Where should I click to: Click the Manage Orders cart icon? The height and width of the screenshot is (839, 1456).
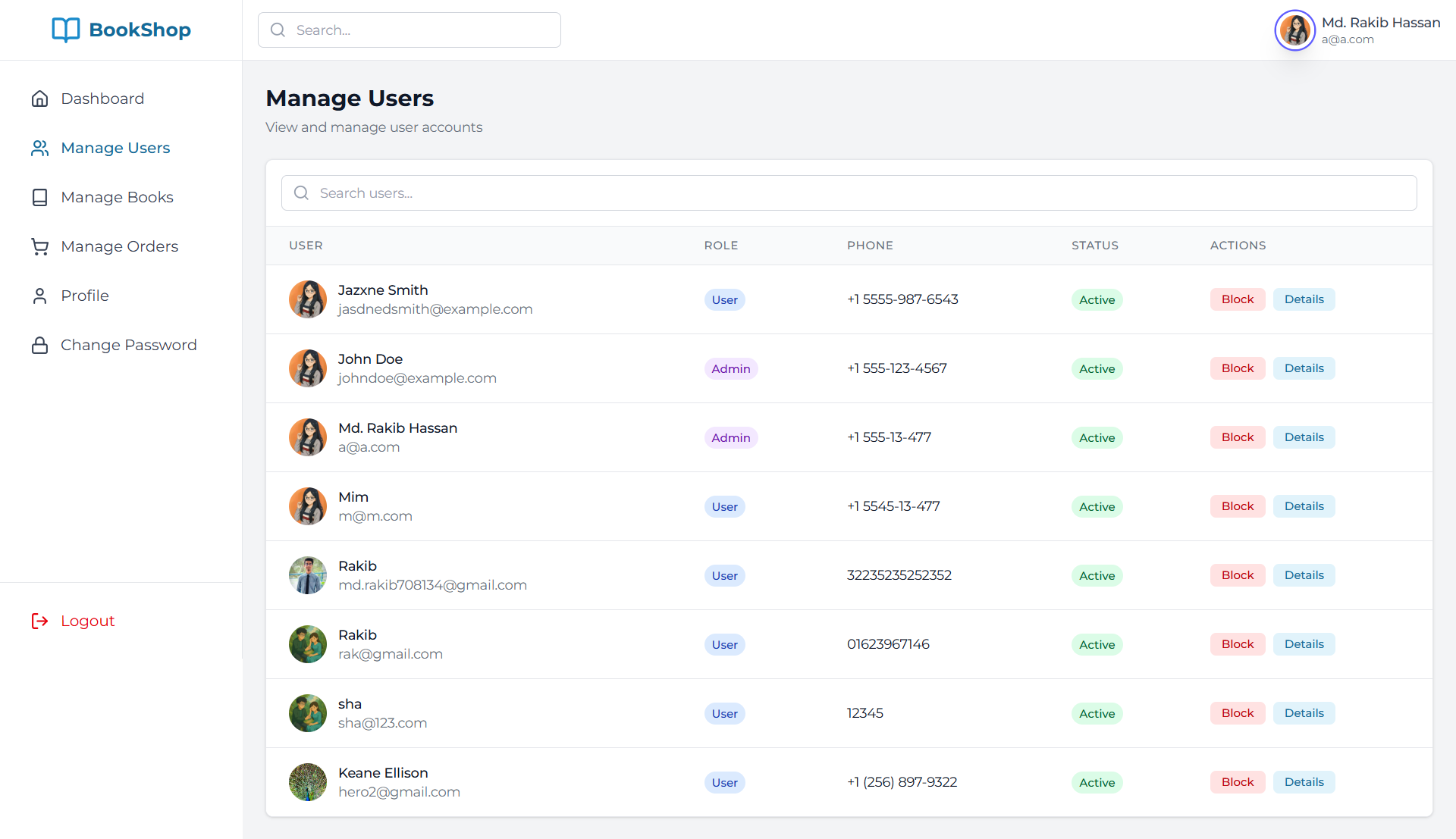click(40, 247)
